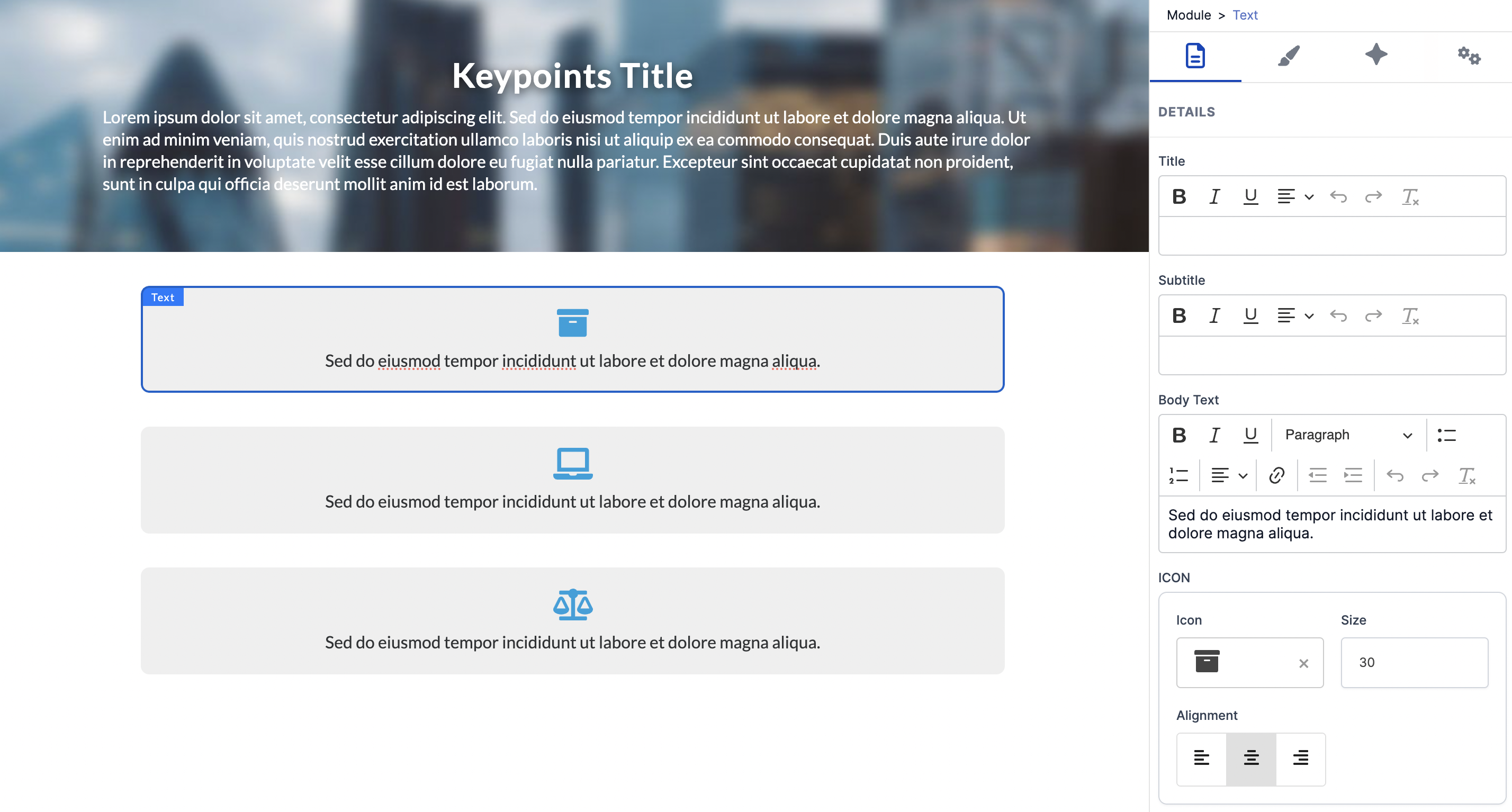Click italic in Subtitle toolbar
1512x812 pixels.
[1214, 316]
